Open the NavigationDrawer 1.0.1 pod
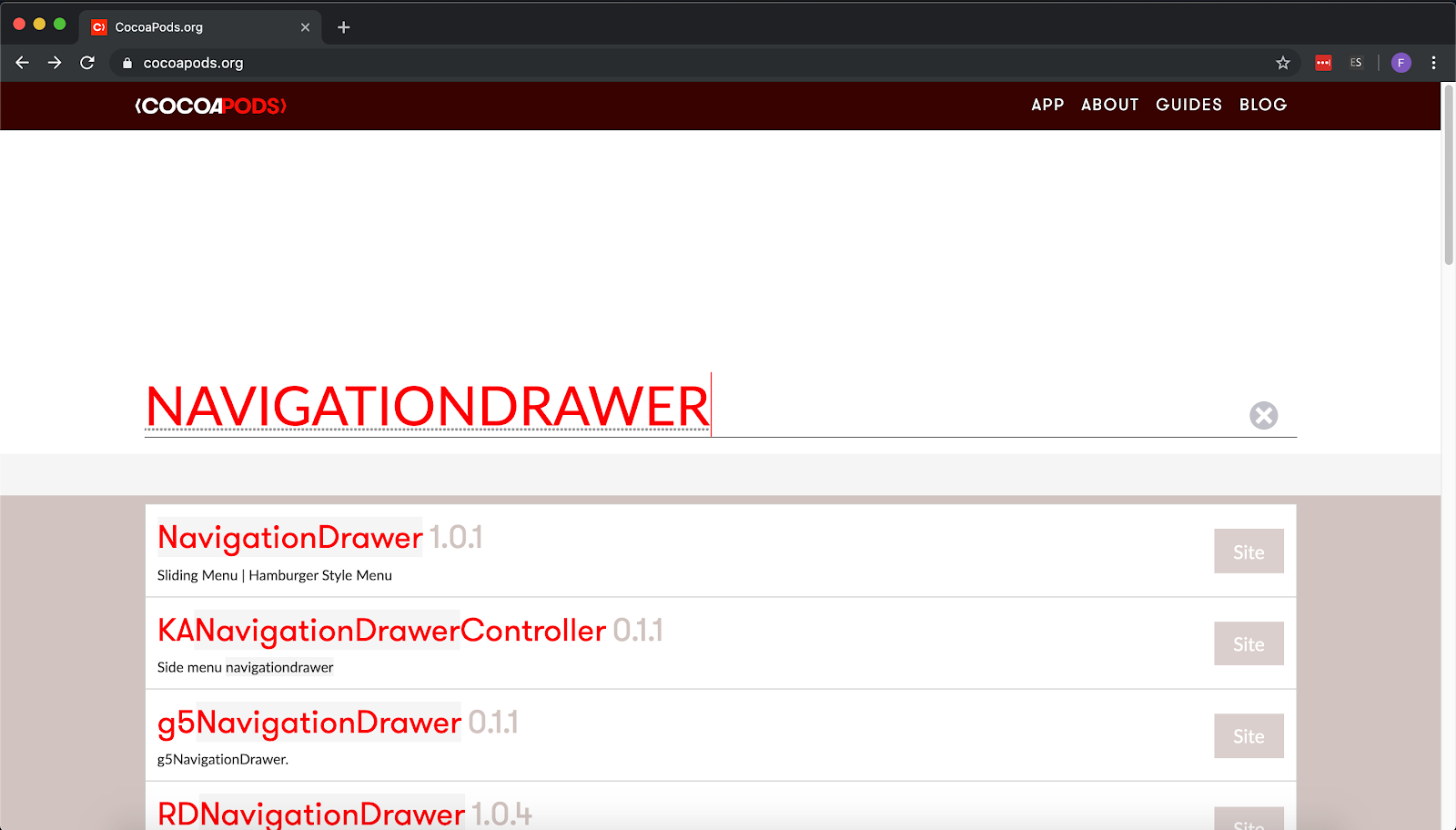This screenshot has height=830, width=1456. click(x=290, y=538)
